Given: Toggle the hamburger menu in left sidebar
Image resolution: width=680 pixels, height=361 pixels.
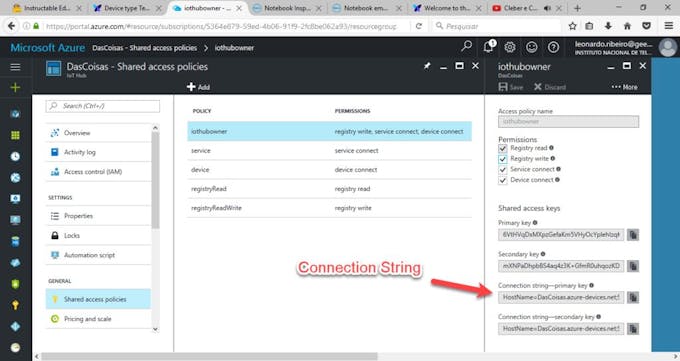Looking at the screenshot, I should pos(15,67).
